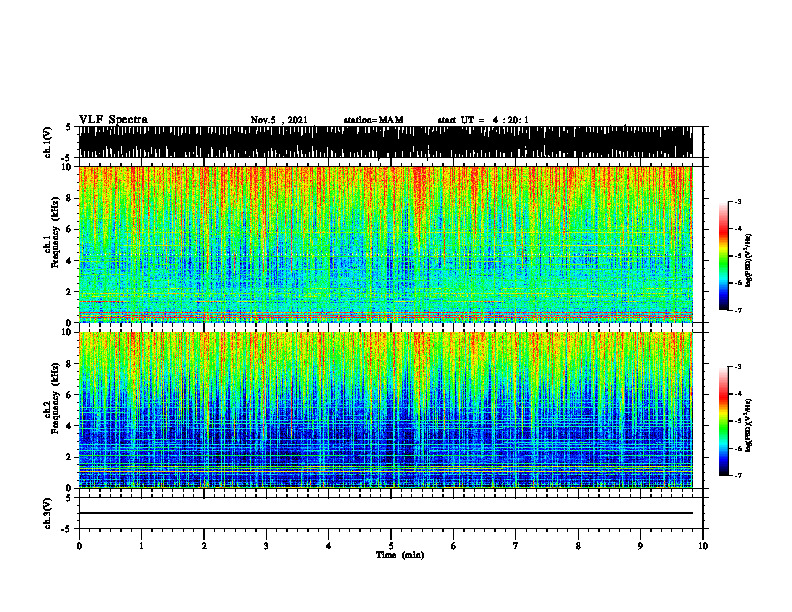Click time axis tick label "5"
This screenshot has height=612, width=792.
point(391,546)
